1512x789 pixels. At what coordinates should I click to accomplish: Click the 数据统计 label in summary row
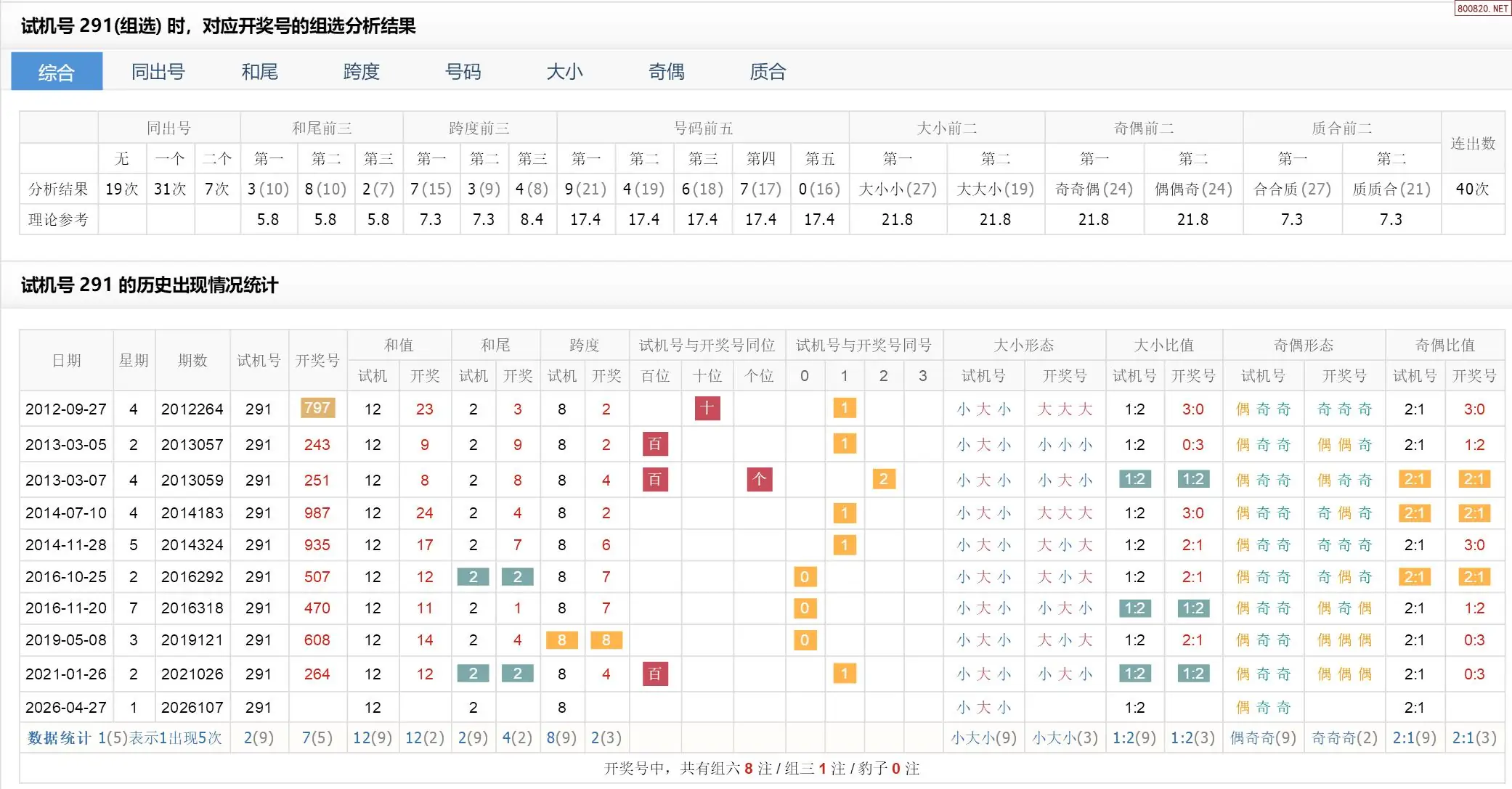point(58,737)
